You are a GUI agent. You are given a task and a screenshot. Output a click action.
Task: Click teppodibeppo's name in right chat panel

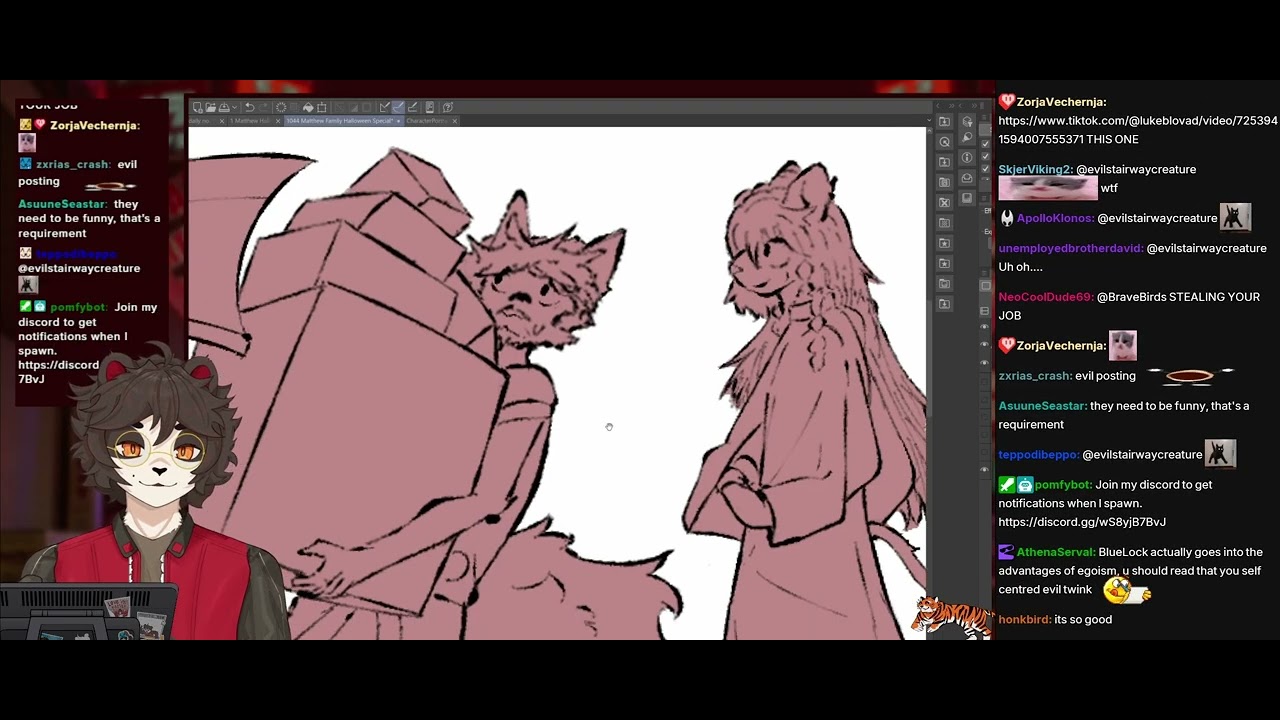(1038, 454)
